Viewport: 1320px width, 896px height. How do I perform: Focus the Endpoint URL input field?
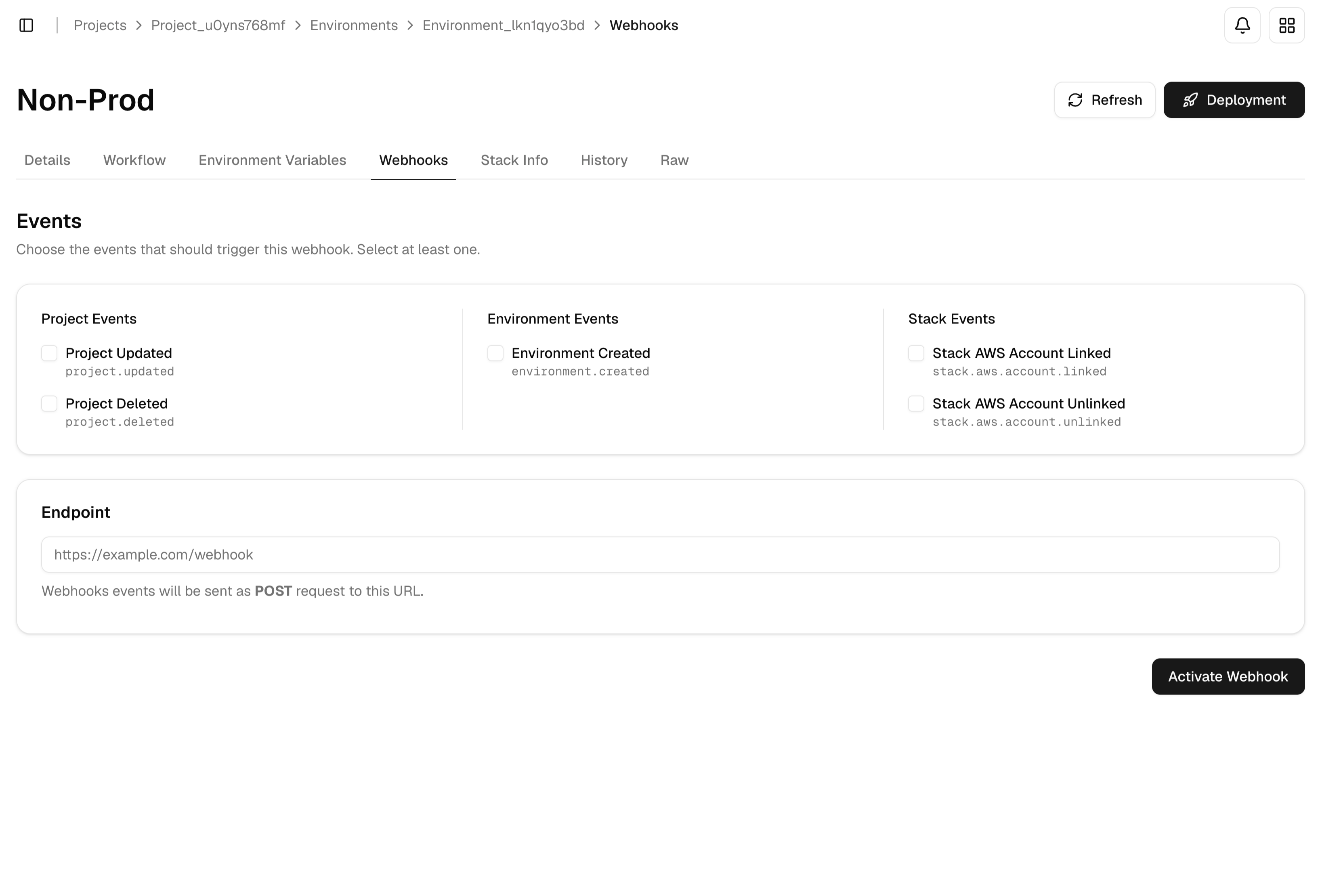tap(660, 555)
